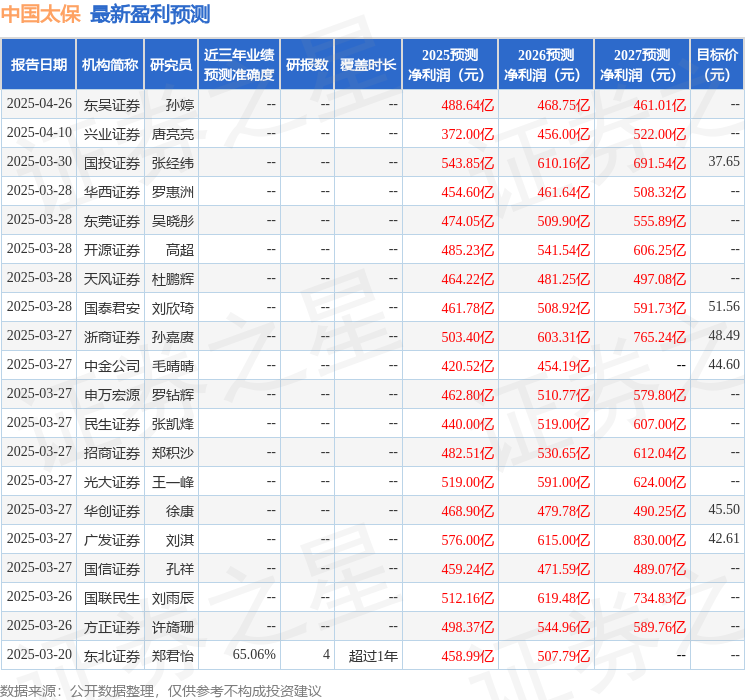This screenshot has width=745, height=700.
Task: Click the date 2025-04-26
Action: click(39, 104)
